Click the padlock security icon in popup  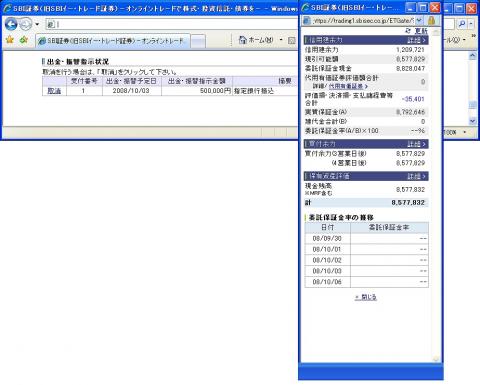coord(431,21)
